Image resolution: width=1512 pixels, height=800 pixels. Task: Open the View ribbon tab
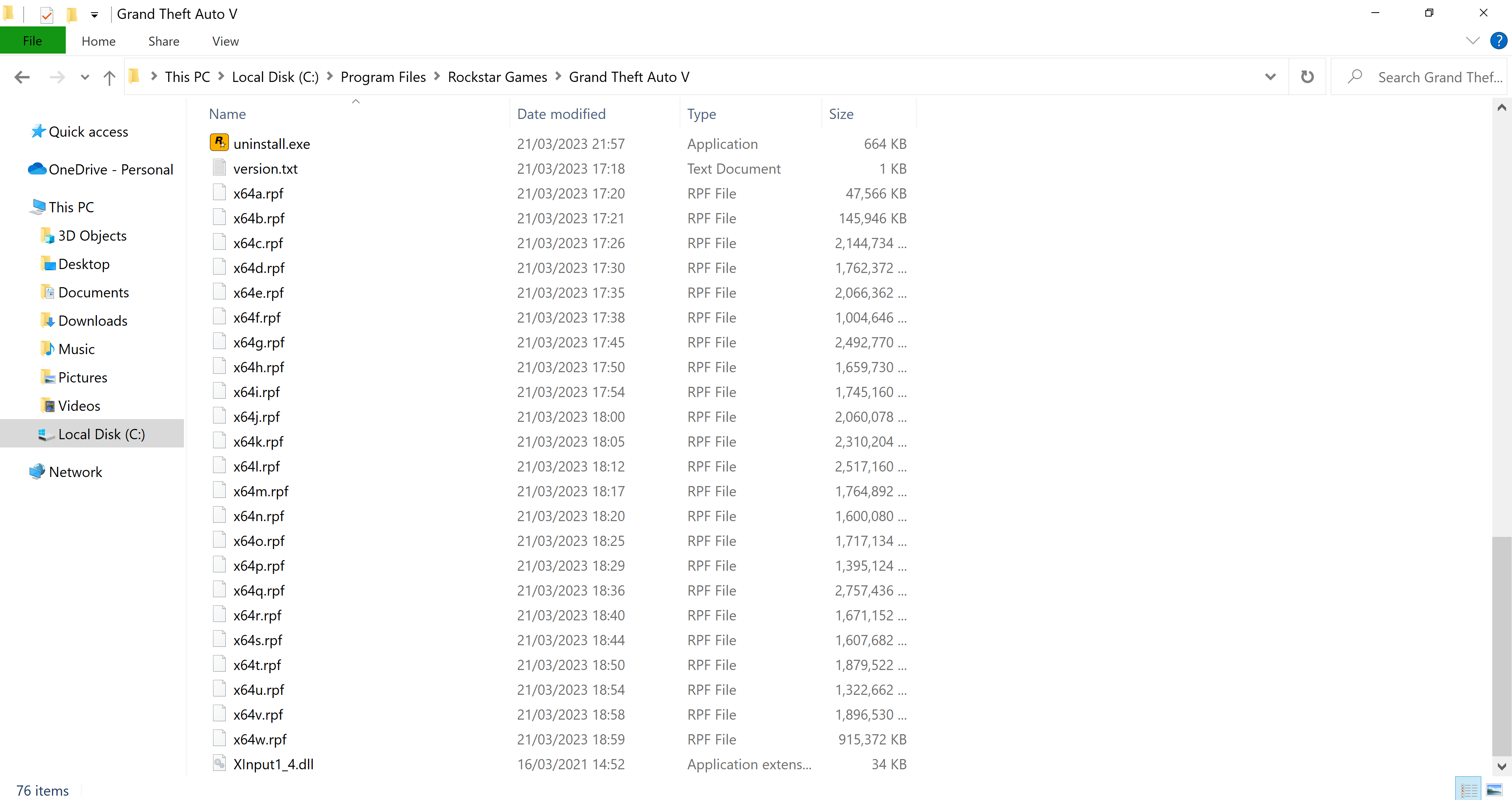pyautogui.click(x=225, y=41)
